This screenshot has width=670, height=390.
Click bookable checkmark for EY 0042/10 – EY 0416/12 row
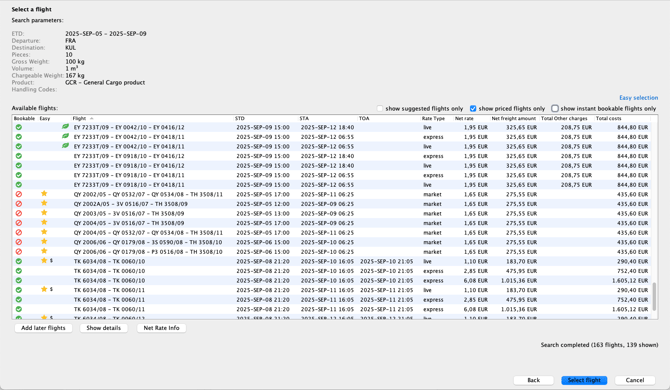(18, 127)
